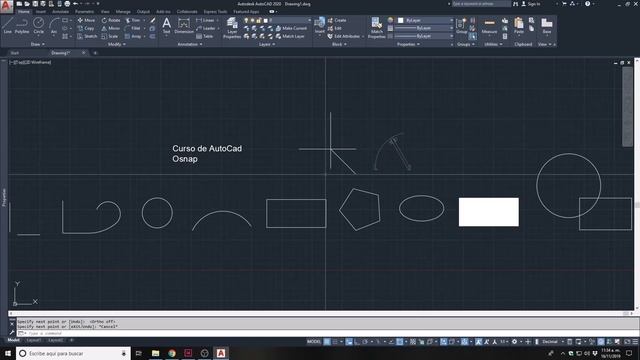Click the Array tool
Image resolution: width=640 pixels, height=360 pixels.
(x=133, y=36)
